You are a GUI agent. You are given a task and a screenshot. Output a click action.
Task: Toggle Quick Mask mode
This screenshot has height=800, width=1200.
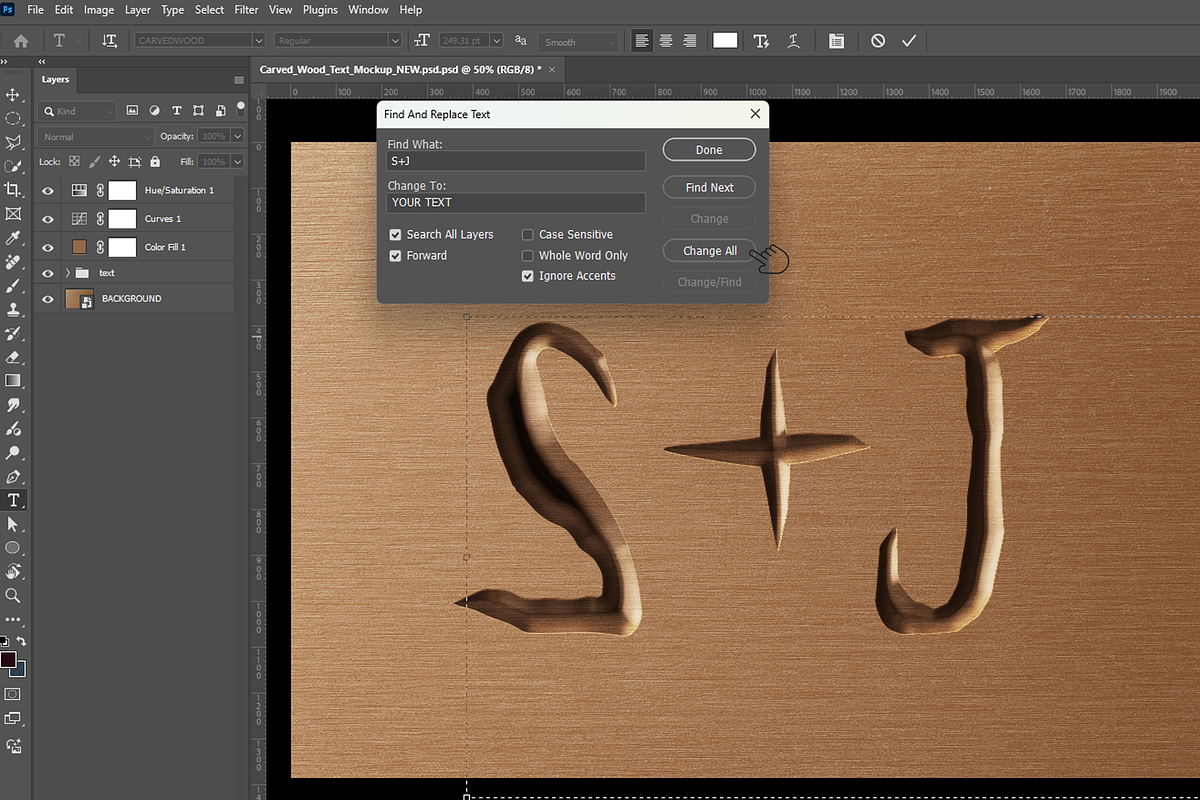tap(14, 693)
